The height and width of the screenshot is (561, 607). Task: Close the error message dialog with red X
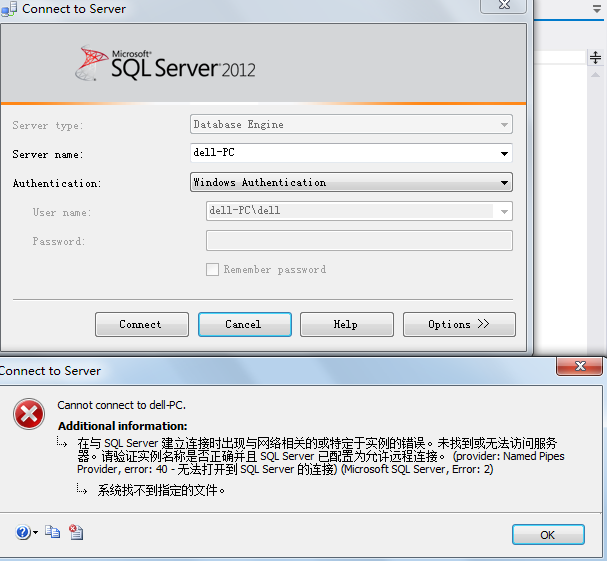580,366
